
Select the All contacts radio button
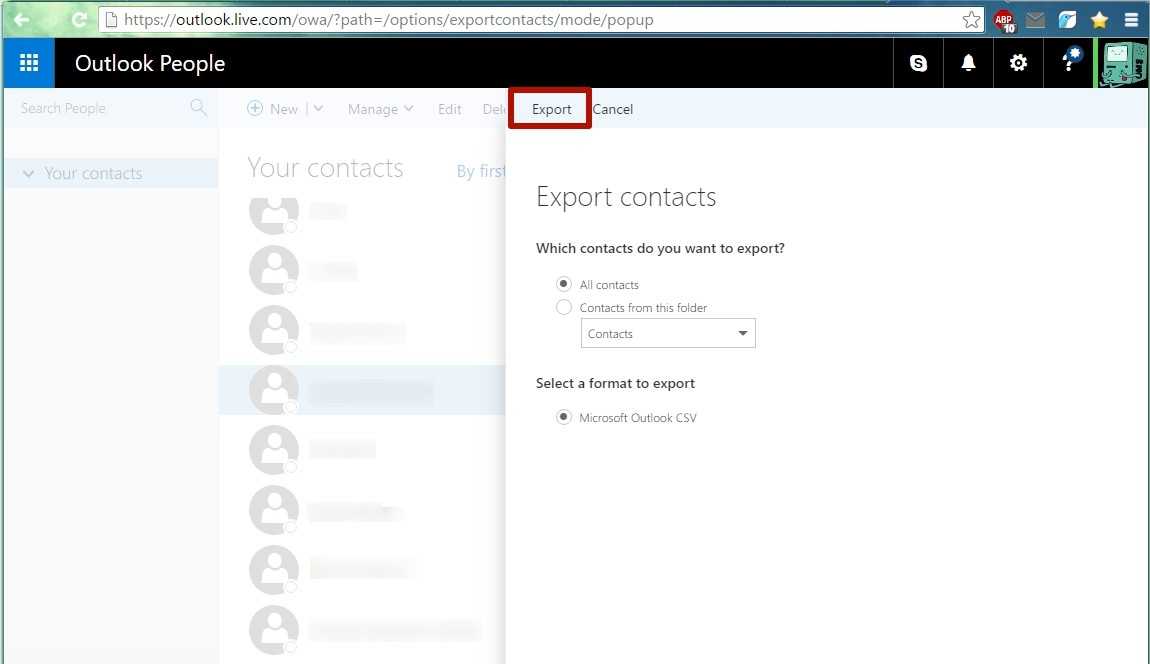[x=564, y=284]
